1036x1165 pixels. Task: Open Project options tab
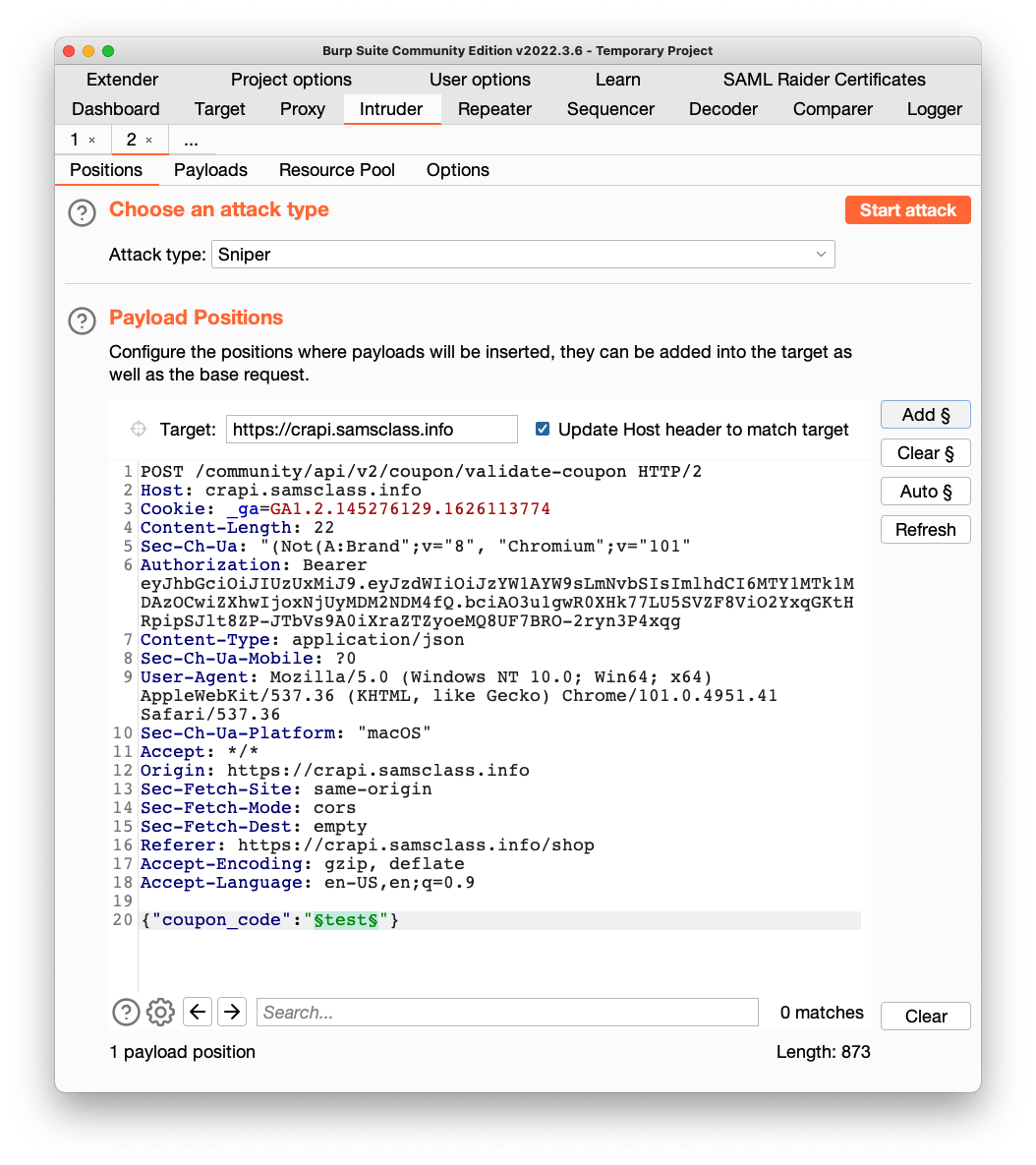tap(291, 80)
